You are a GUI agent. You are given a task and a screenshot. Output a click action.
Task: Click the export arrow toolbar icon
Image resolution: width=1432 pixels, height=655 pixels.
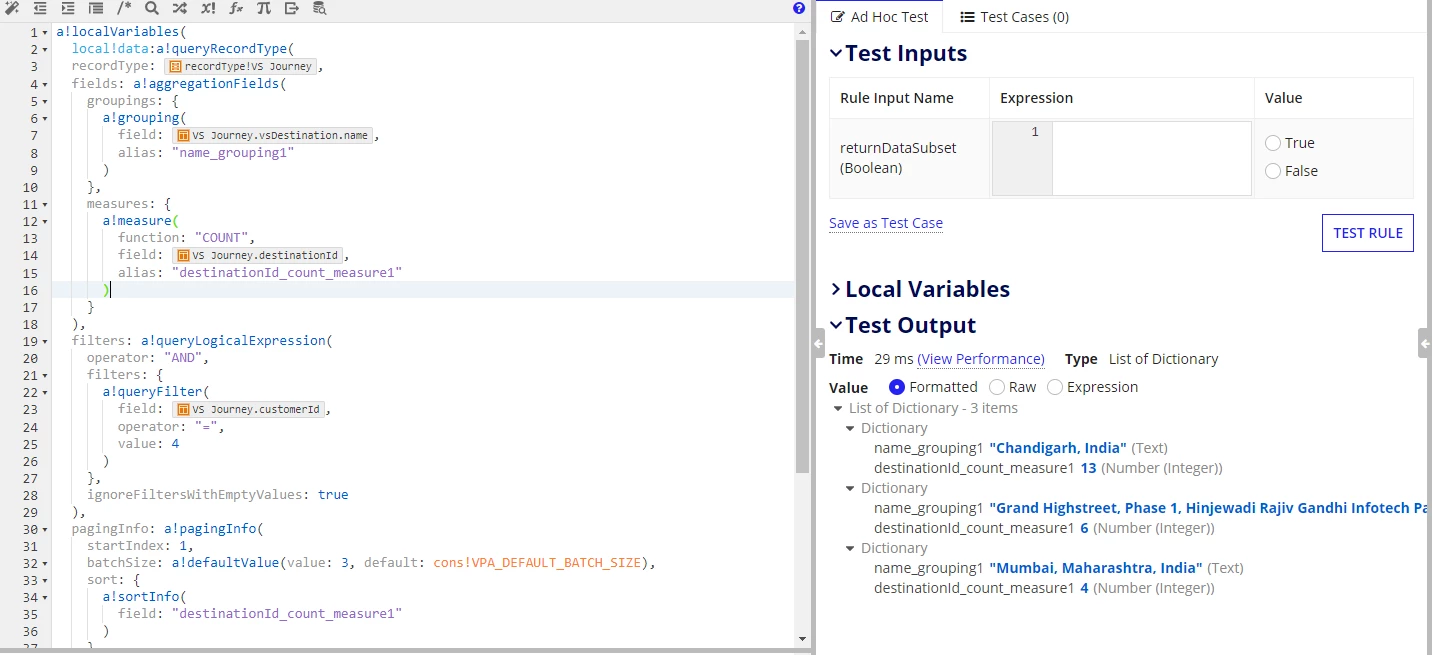[291, 8]
